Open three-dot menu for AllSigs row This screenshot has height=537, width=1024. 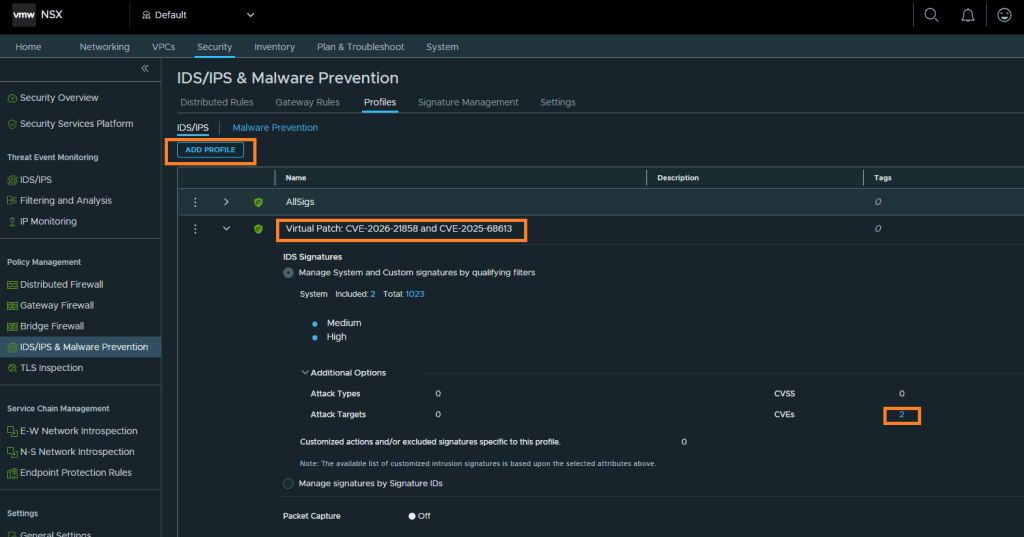(195, 203)
